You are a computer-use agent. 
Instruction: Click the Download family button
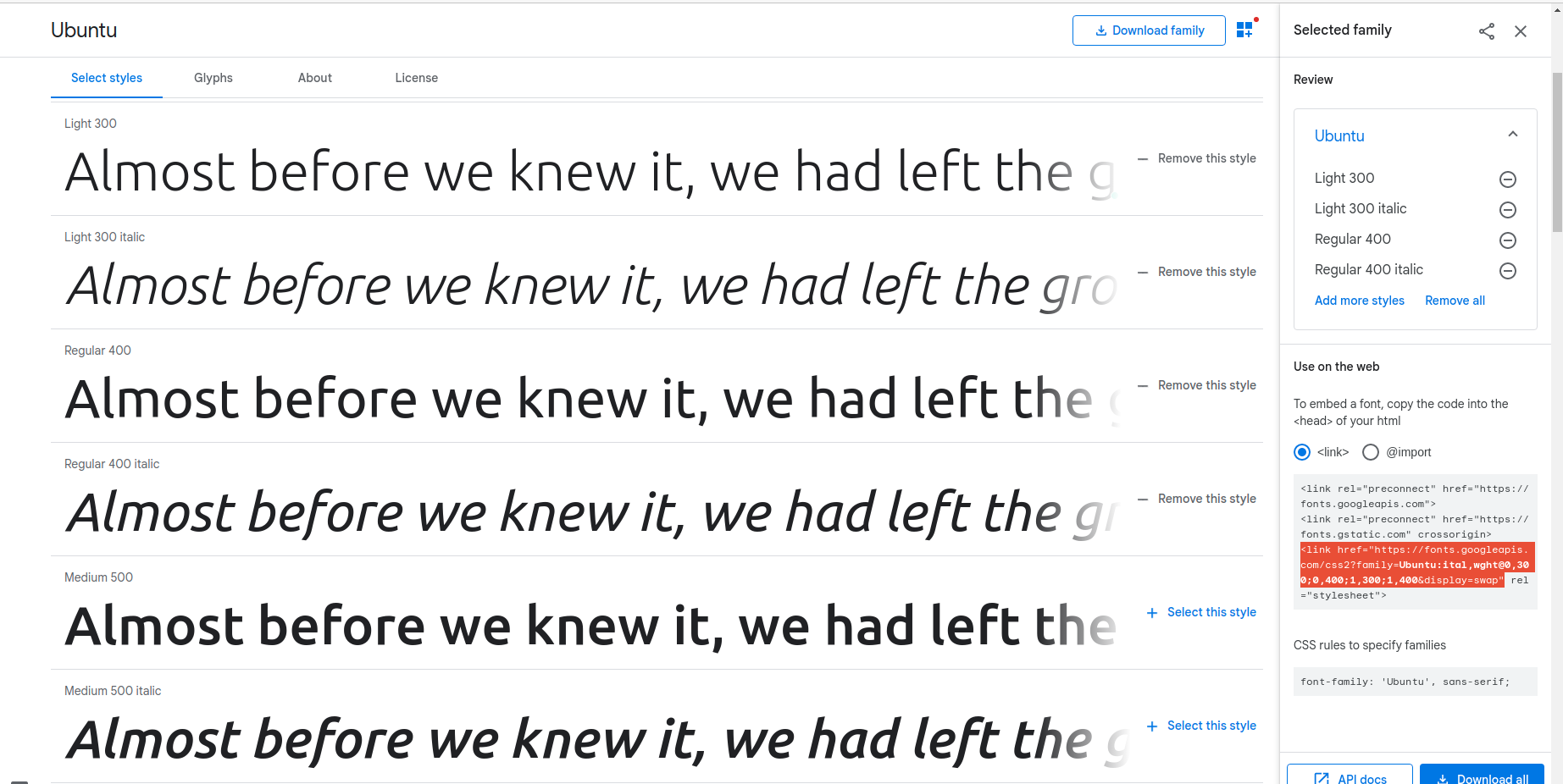tap(1149, 30)
